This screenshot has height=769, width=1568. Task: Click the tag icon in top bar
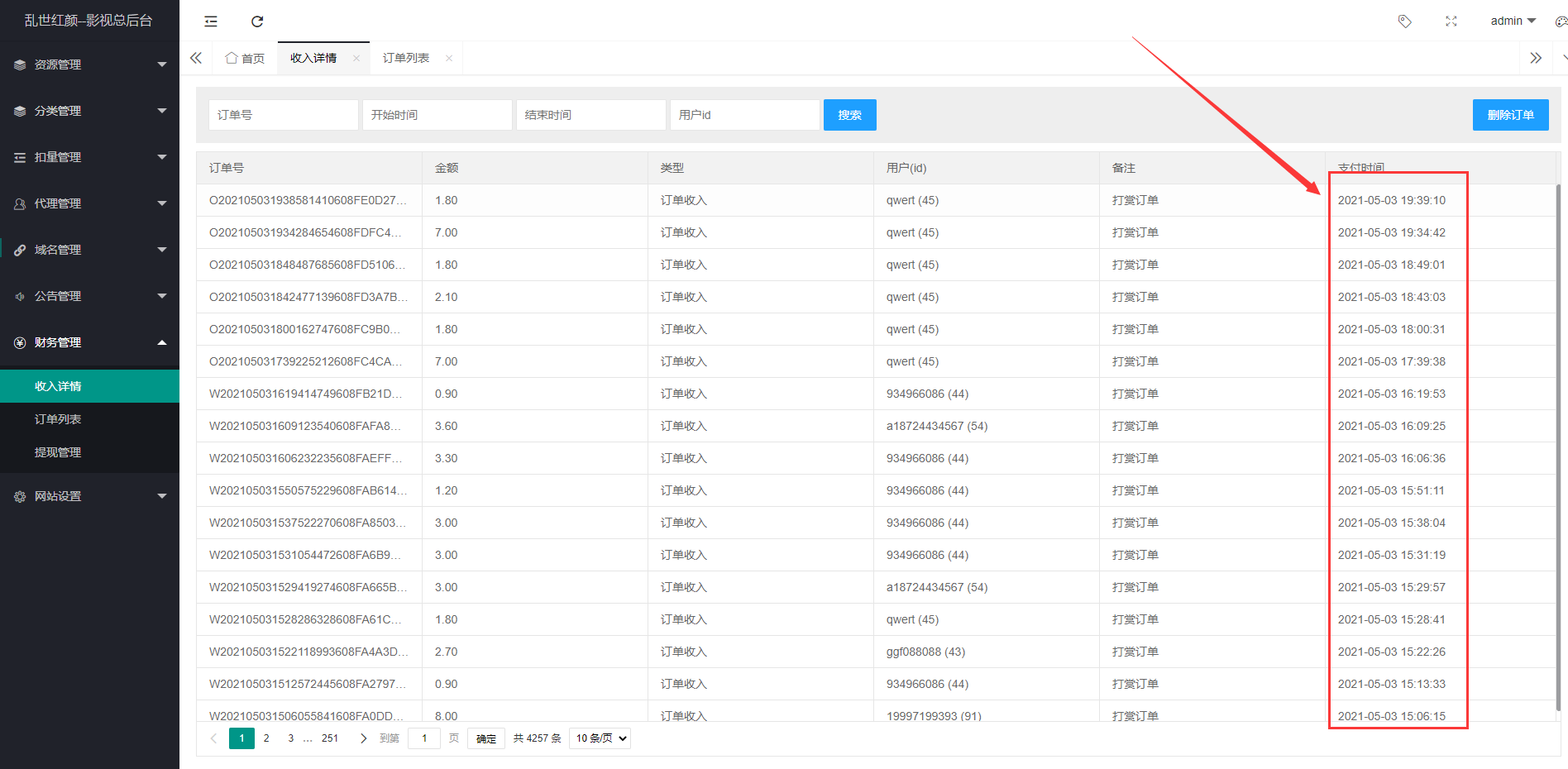pyautogui.click(x=1404, y=21)
